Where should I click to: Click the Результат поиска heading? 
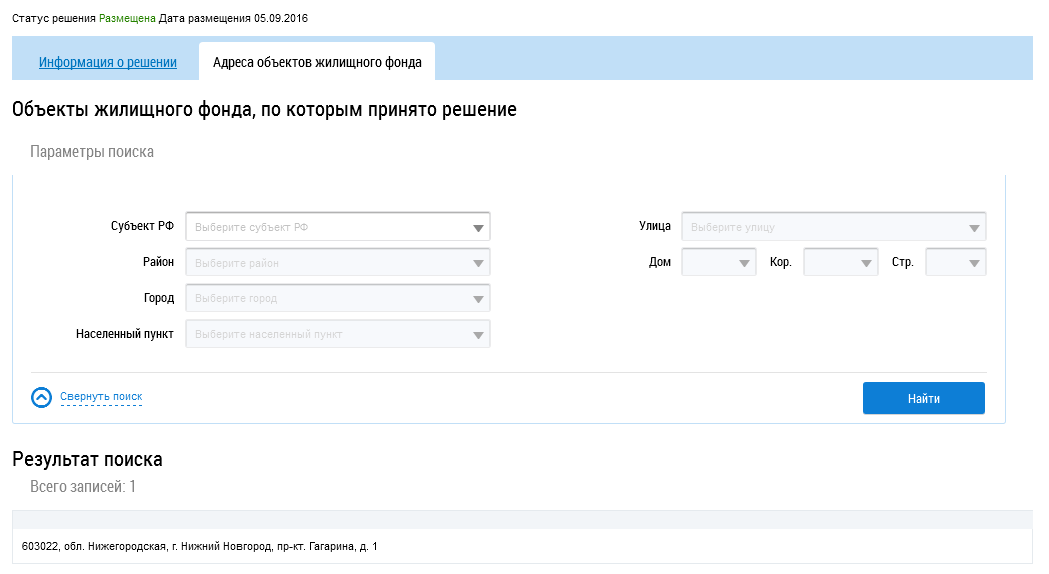tap(87, 459)
